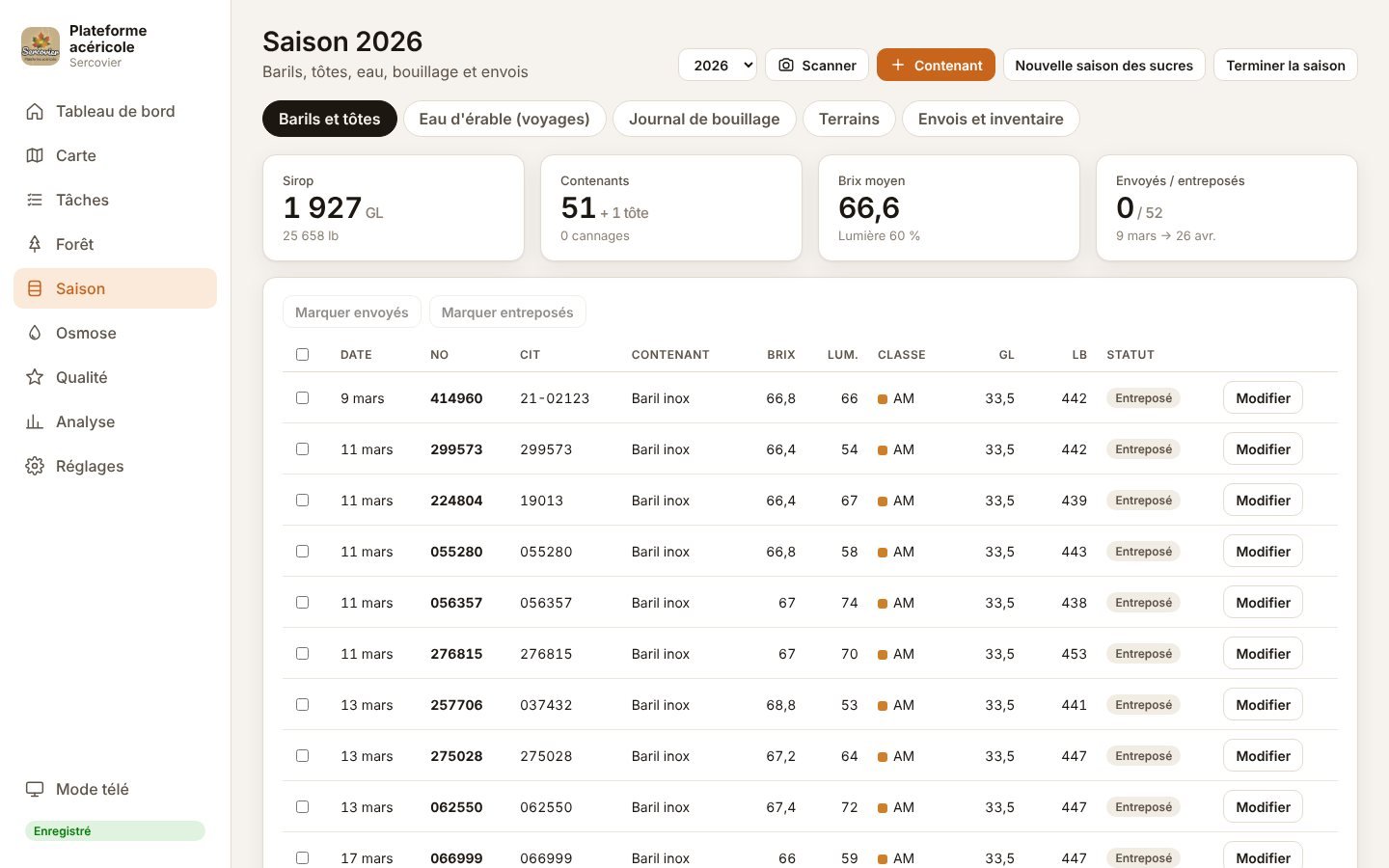The image size is (1389, 868).
Task: Click the Marquer envoyés button
Action: (x=352, y=312)
